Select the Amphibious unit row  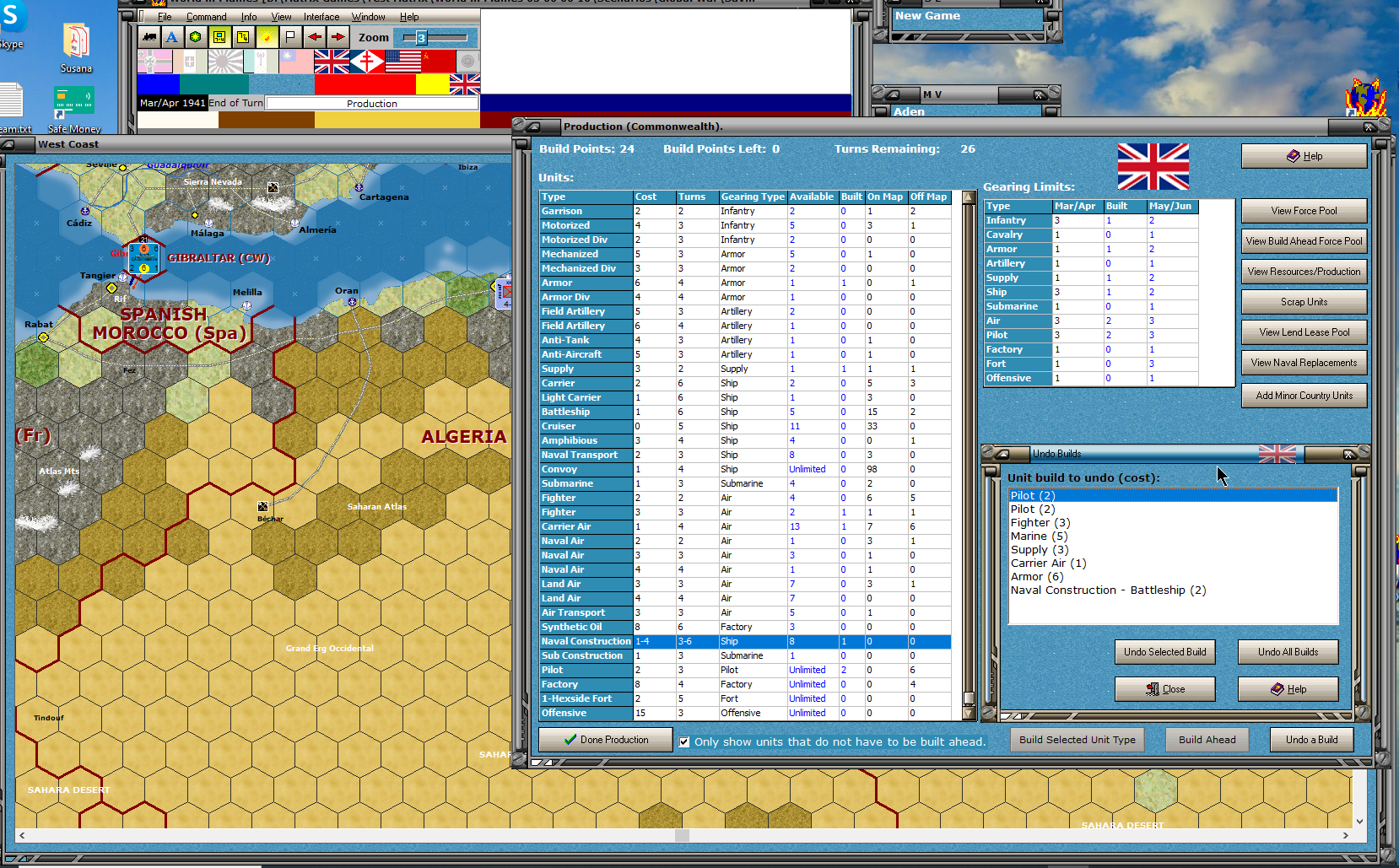pyautogui.click(x=746, y=441)
